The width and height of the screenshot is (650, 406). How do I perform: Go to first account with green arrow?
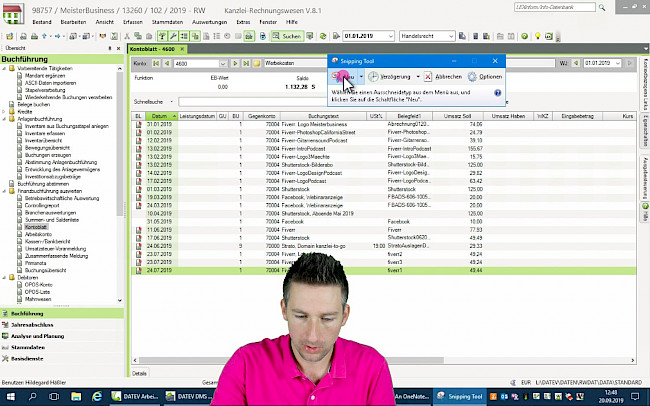pyautogui.click(x=156, y=63)
